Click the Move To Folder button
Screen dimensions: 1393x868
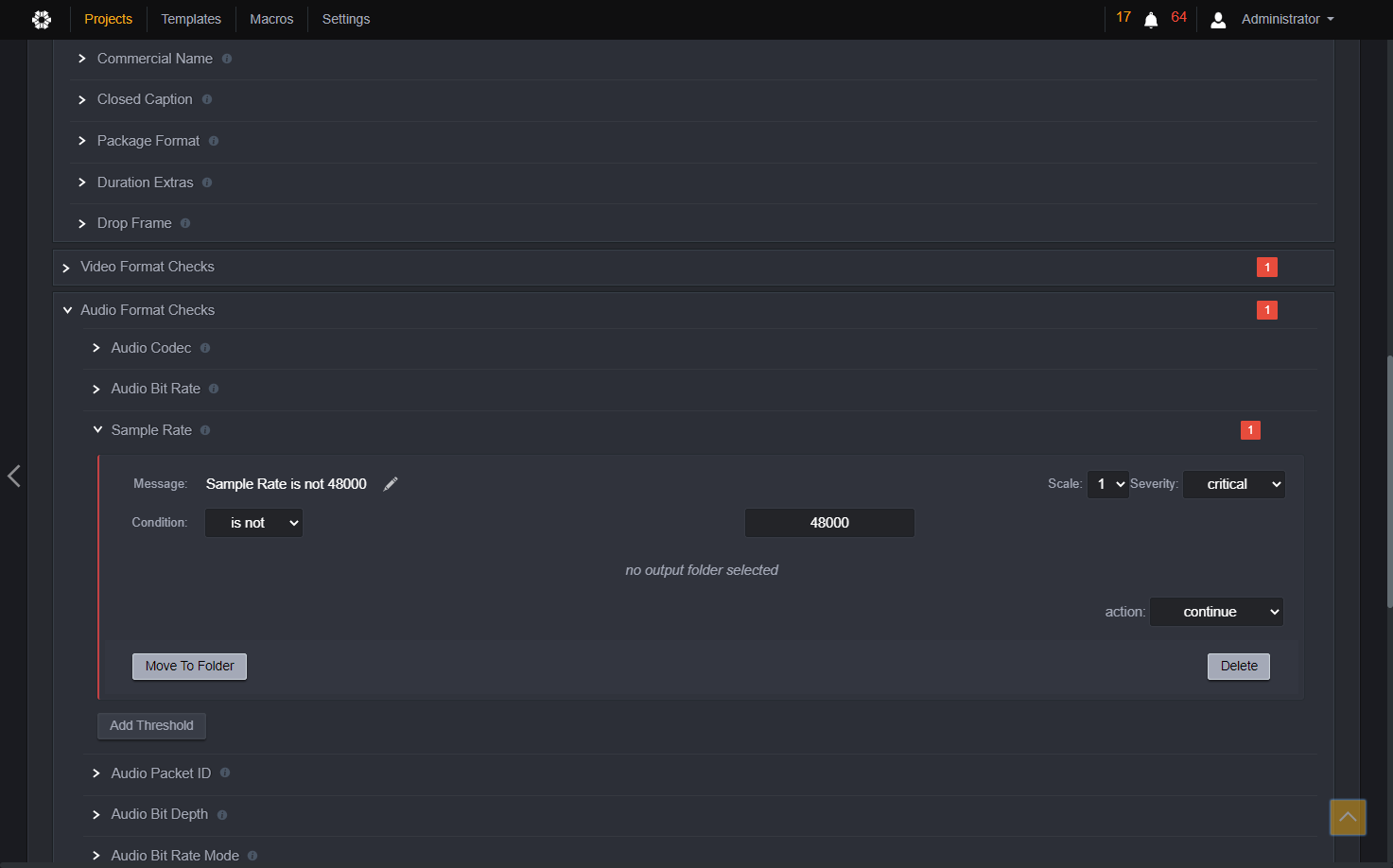point(189,667)
